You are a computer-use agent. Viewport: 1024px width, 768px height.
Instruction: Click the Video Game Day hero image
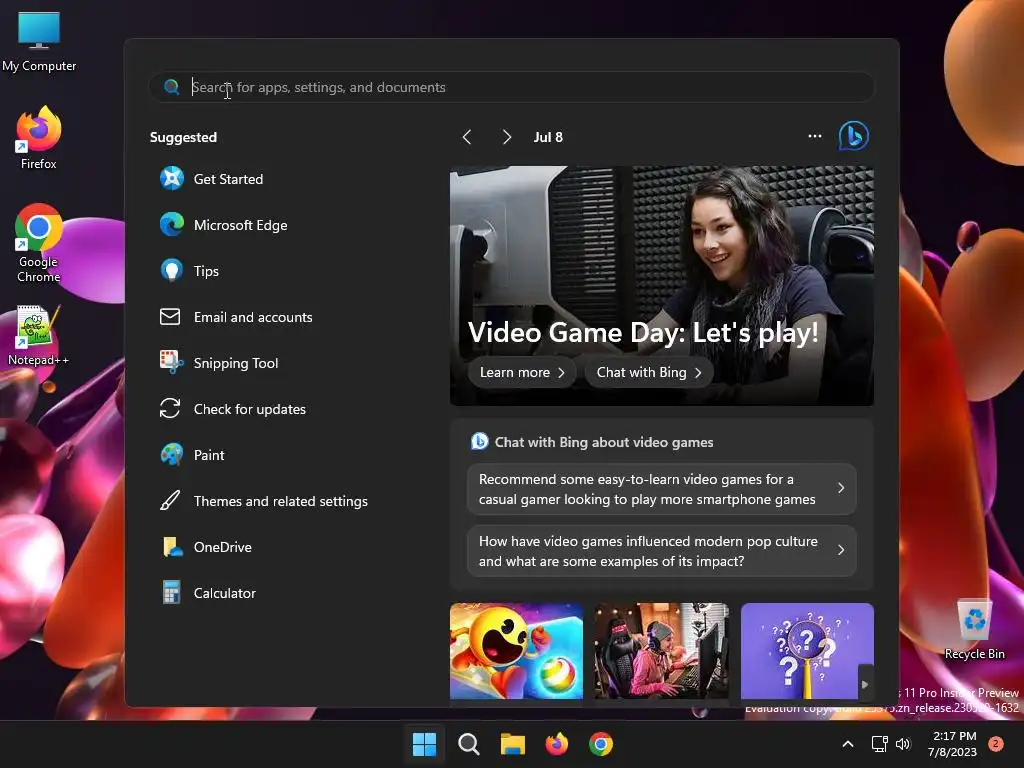pyautogui.click(x=662, y=286)
